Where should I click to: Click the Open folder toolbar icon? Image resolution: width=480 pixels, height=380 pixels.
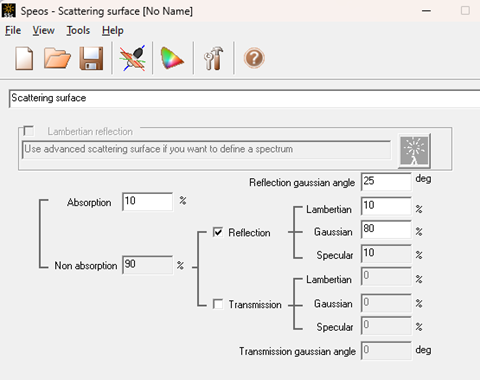(57, 58)
